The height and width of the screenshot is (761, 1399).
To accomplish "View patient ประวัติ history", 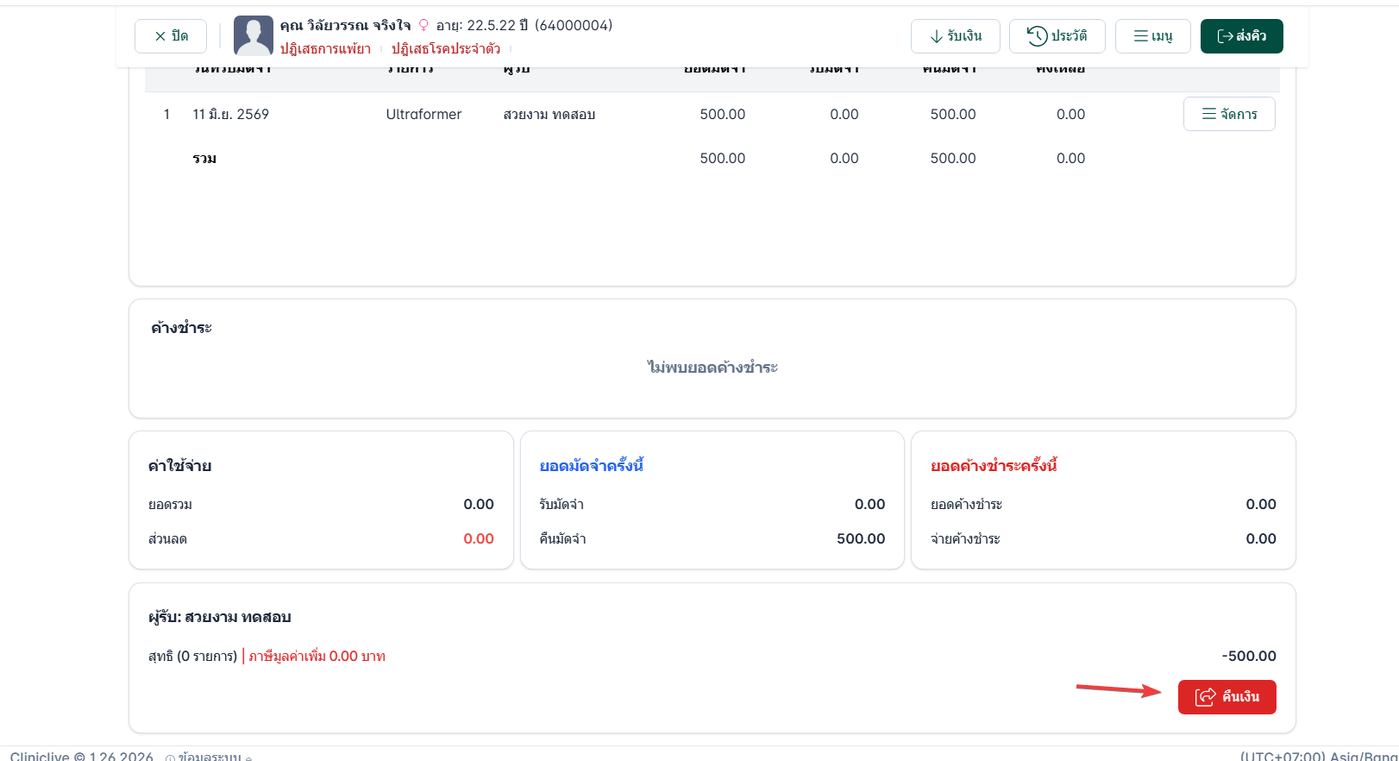I will click(x=1057, y=36).
